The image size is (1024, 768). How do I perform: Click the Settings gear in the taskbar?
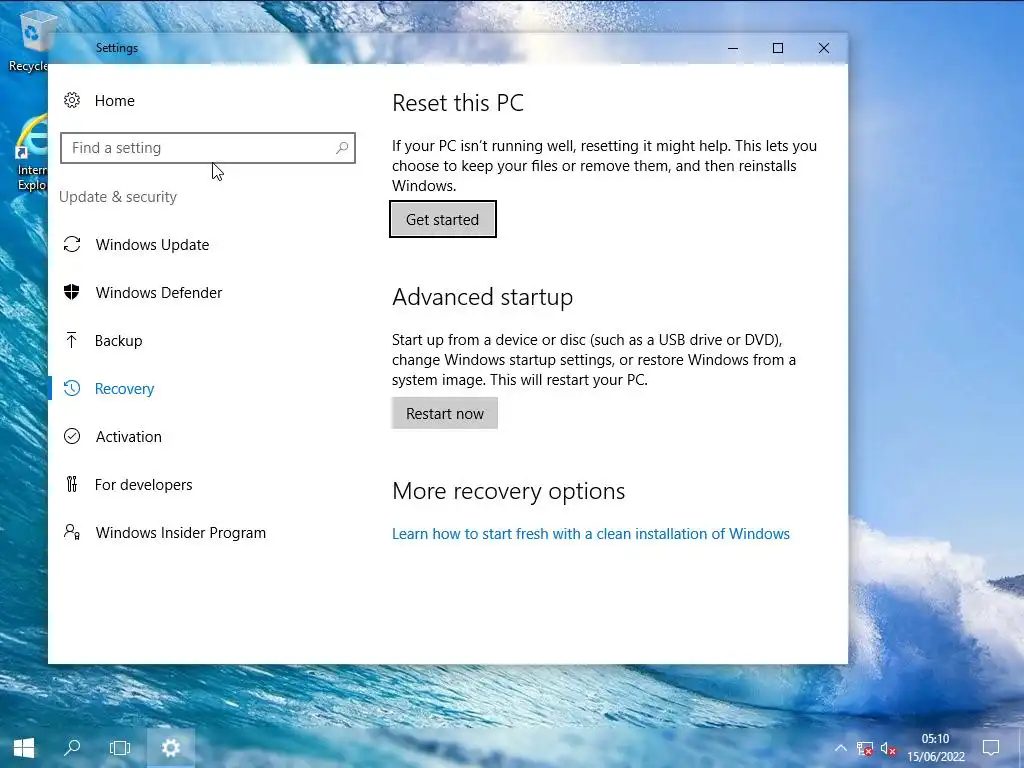(x=170, y=748)
